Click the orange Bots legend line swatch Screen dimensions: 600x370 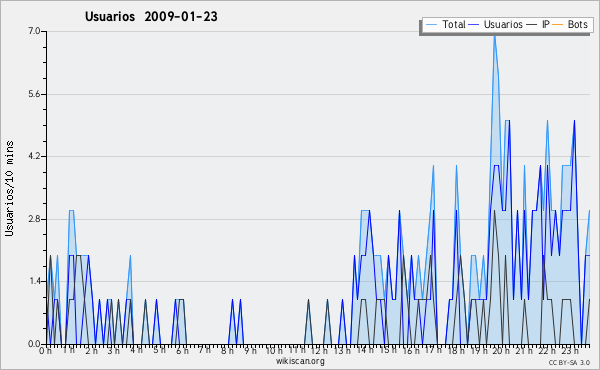[558, 25]
